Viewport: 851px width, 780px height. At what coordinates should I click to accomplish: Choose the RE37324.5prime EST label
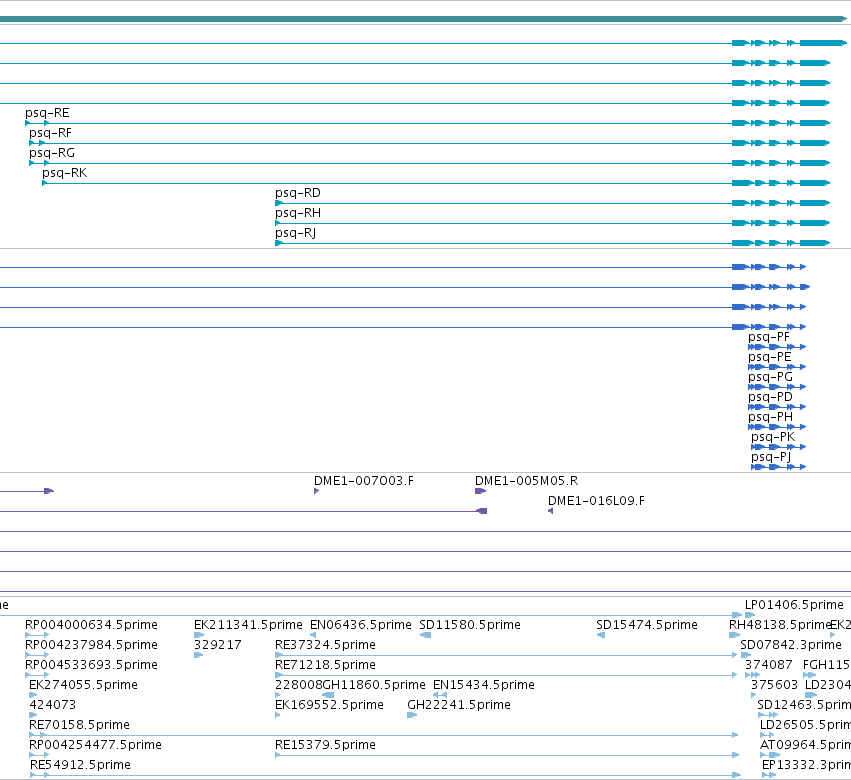325,645
